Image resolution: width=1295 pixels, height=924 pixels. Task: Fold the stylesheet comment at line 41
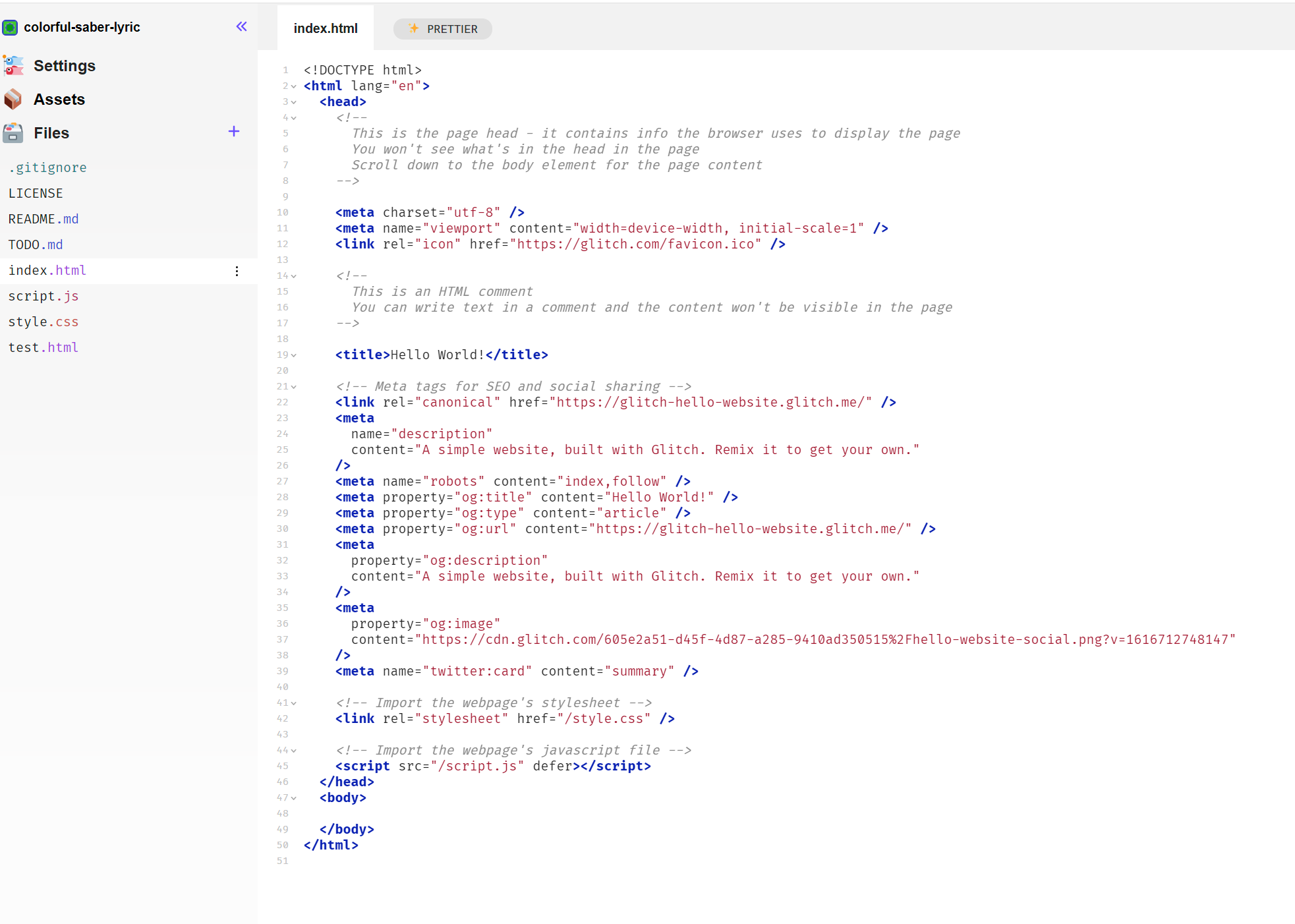[294, 703]
